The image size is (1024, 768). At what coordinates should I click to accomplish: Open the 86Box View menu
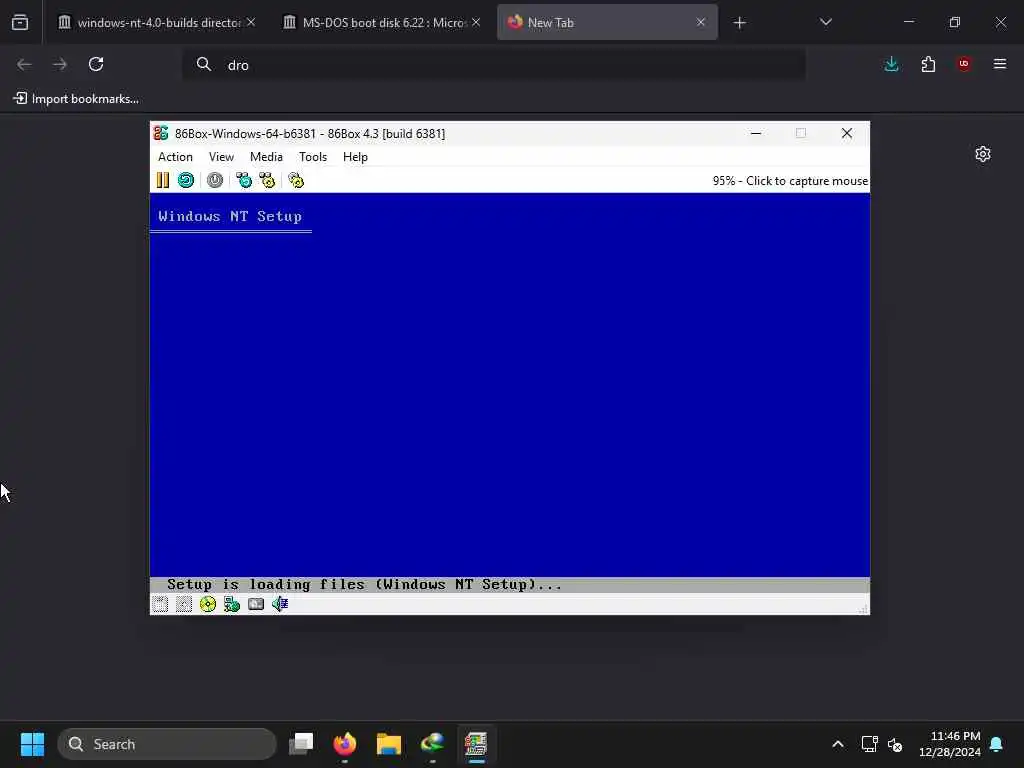point(221,157)
